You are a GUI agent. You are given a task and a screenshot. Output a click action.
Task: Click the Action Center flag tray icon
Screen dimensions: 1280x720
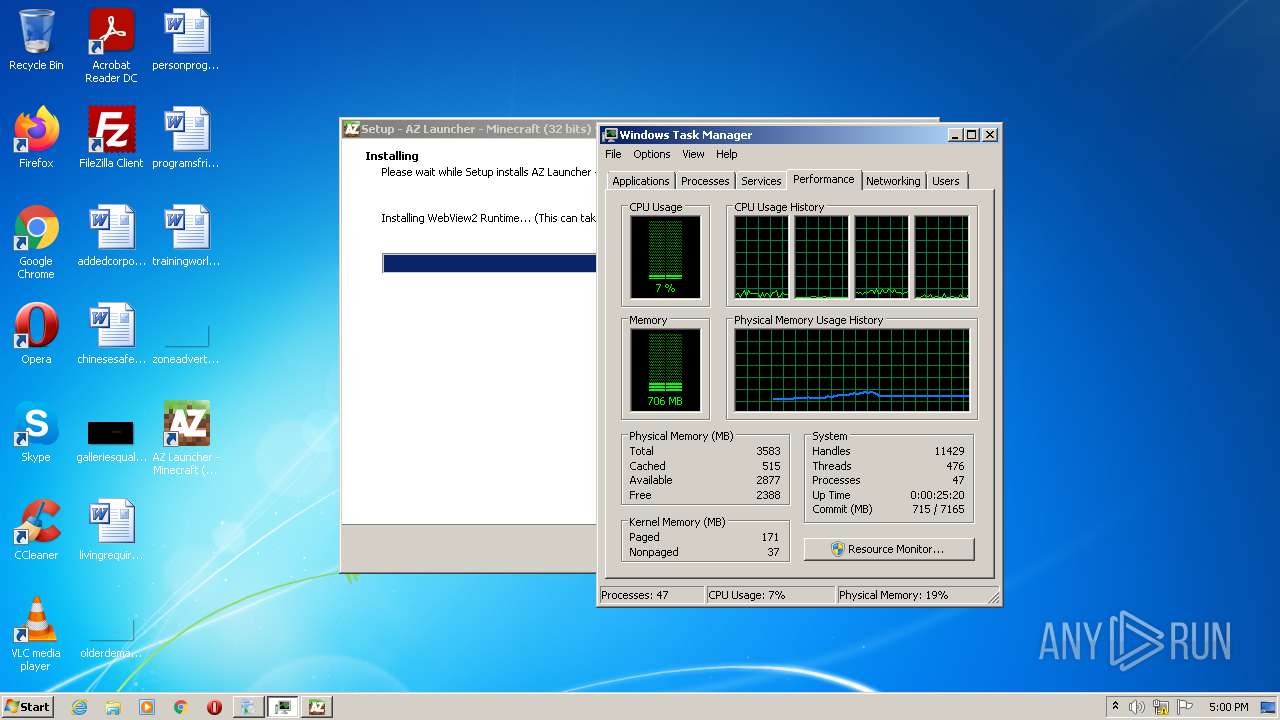[x=1185, y=707]
